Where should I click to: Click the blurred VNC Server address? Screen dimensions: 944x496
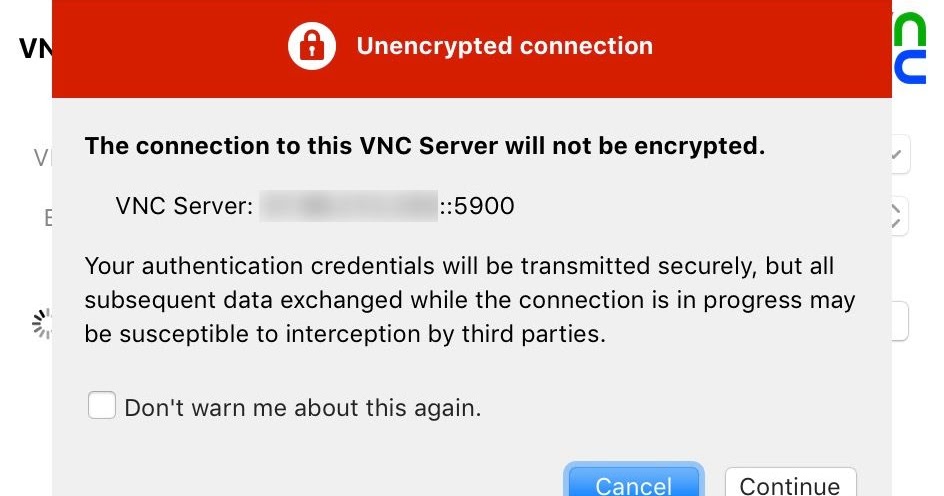click(x=348, y=206)
